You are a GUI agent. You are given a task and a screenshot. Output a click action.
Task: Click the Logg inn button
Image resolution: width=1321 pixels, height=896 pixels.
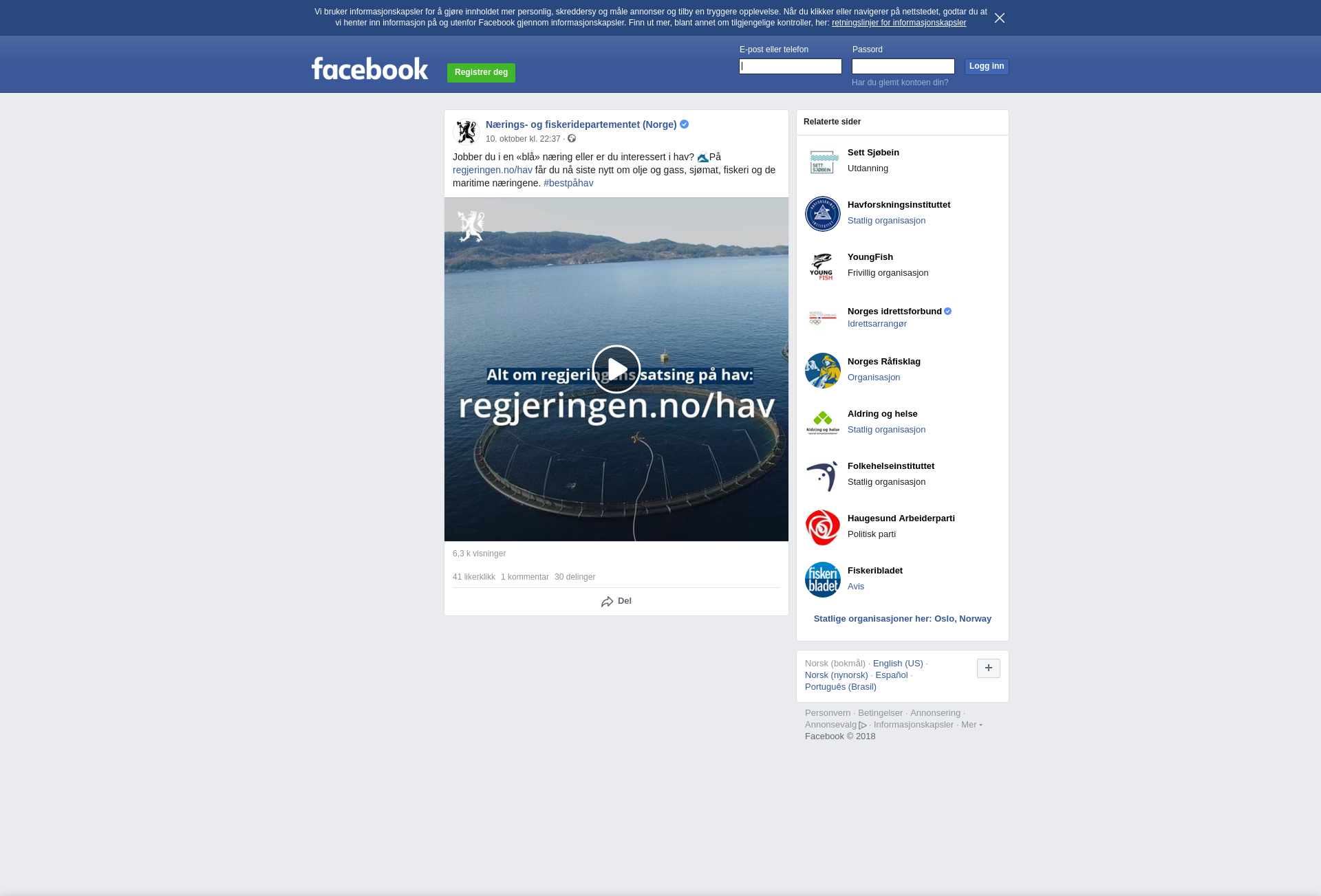tap(987, 66)
